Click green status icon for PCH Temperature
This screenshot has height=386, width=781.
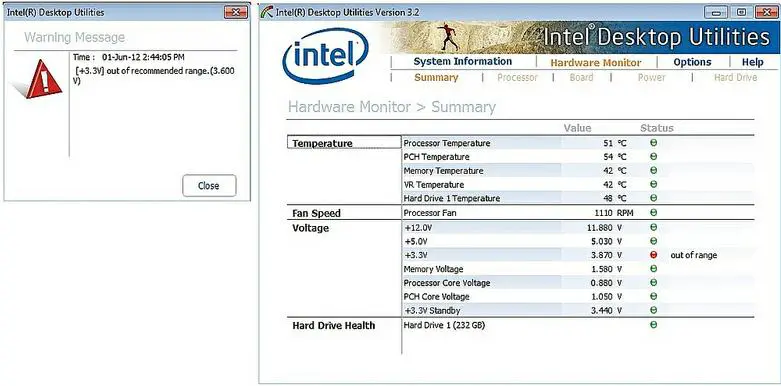tap(653, 157)
